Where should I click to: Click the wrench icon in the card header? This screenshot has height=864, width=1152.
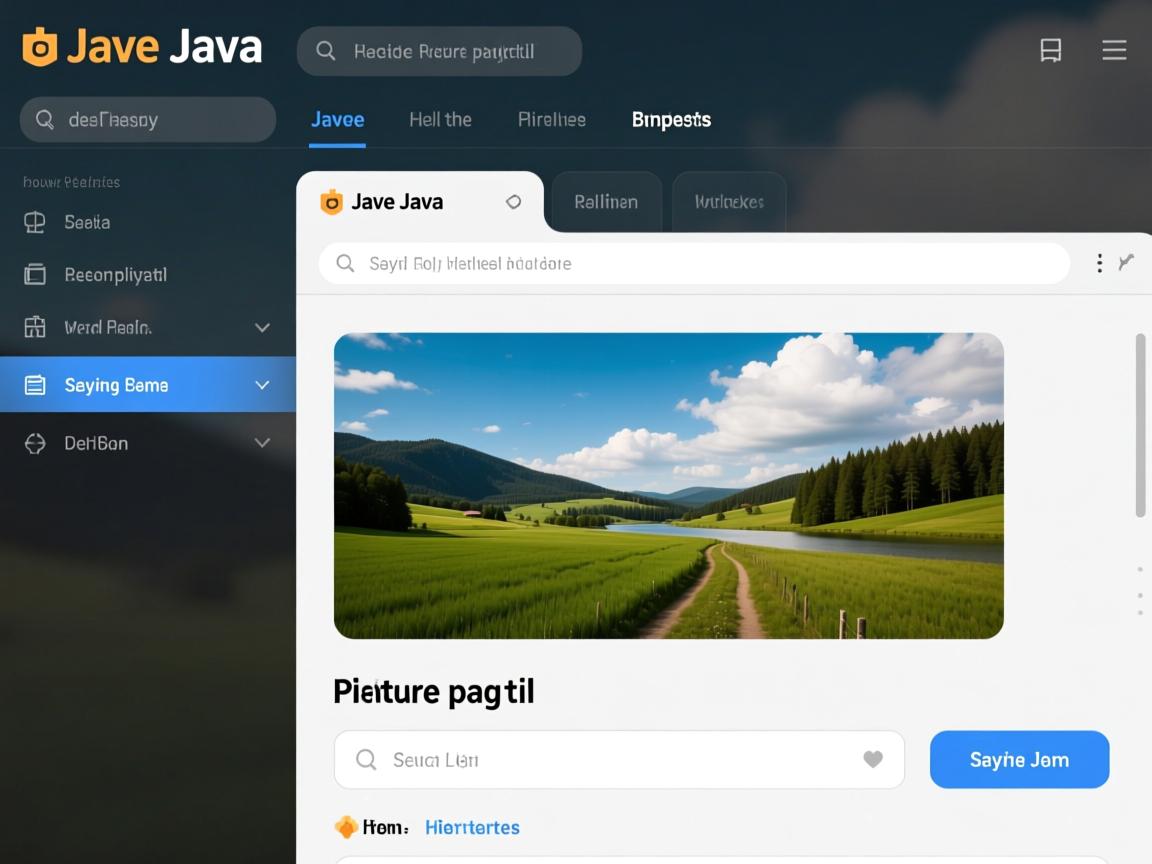pyautogui.click(x=1127, y=263)
